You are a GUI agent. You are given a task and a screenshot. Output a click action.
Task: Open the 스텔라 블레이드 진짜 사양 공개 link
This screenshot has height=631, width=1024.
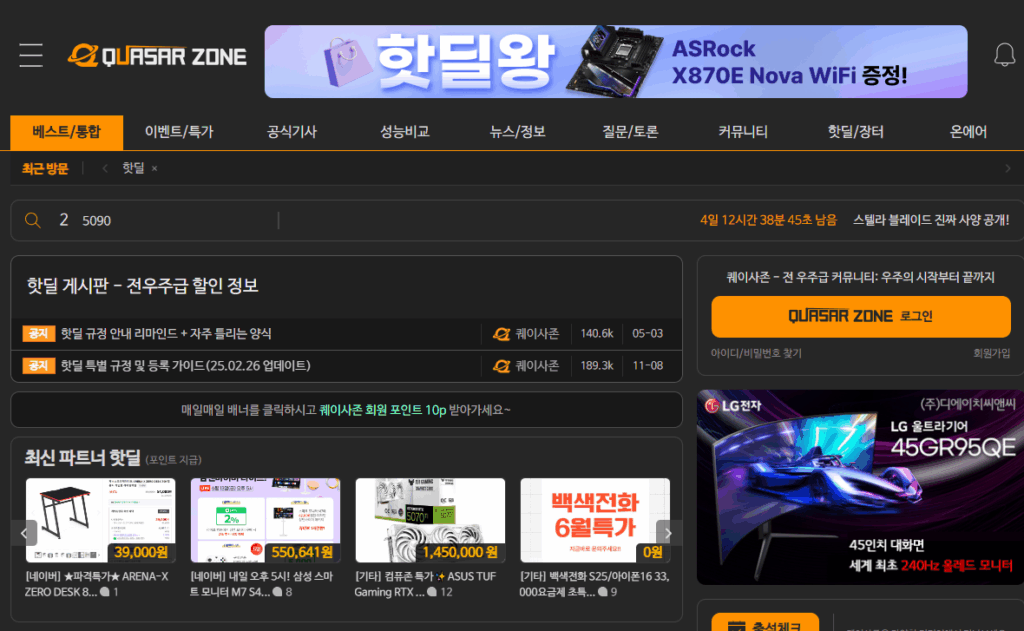click(931, 220)
